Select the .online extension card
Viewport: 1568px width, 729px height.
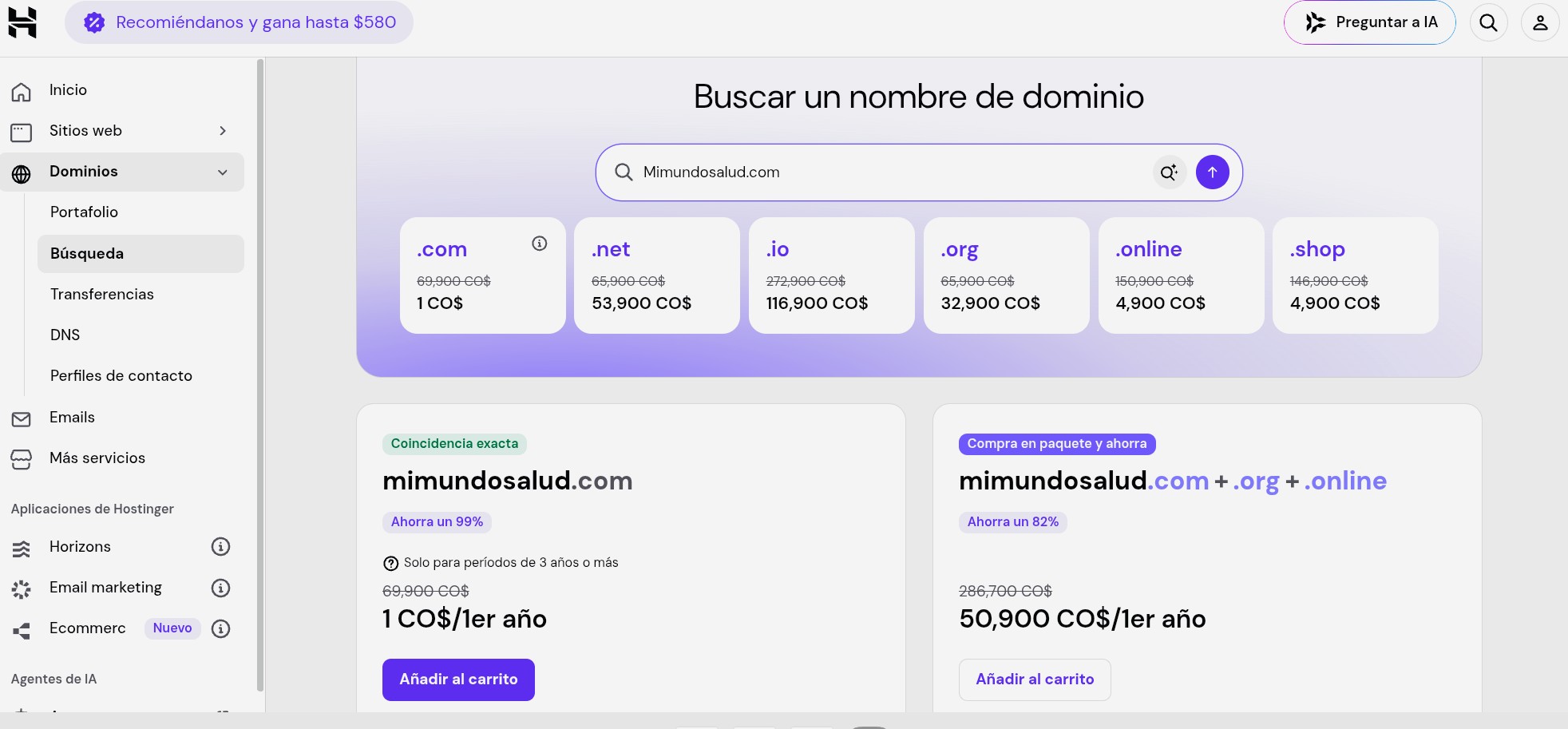coord(1181,275)
